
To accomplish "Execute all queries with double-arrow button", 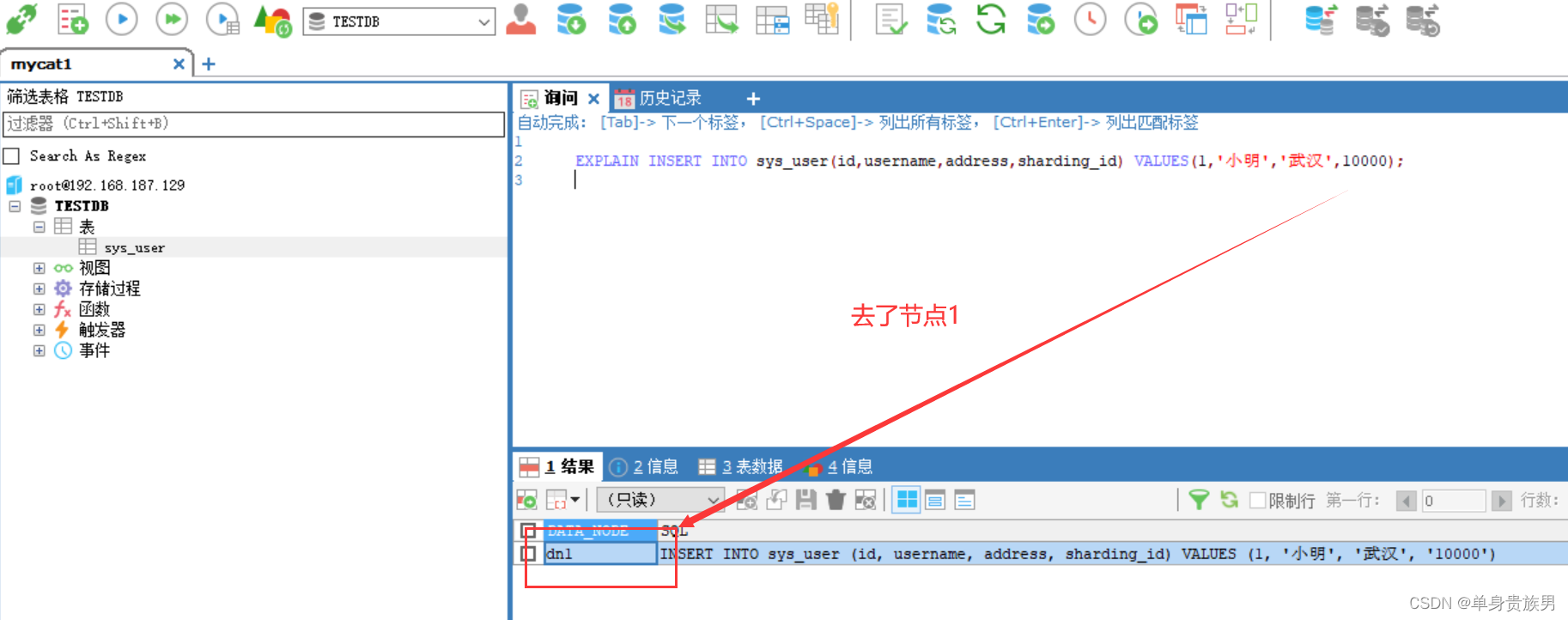I will click(172, 19).
